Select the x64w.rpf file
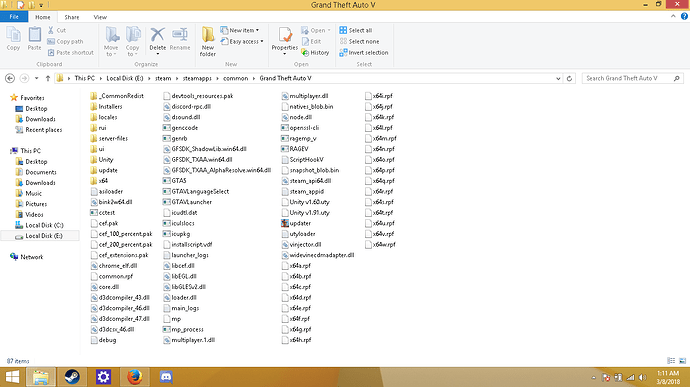690x387 pixels. point(380,244)
